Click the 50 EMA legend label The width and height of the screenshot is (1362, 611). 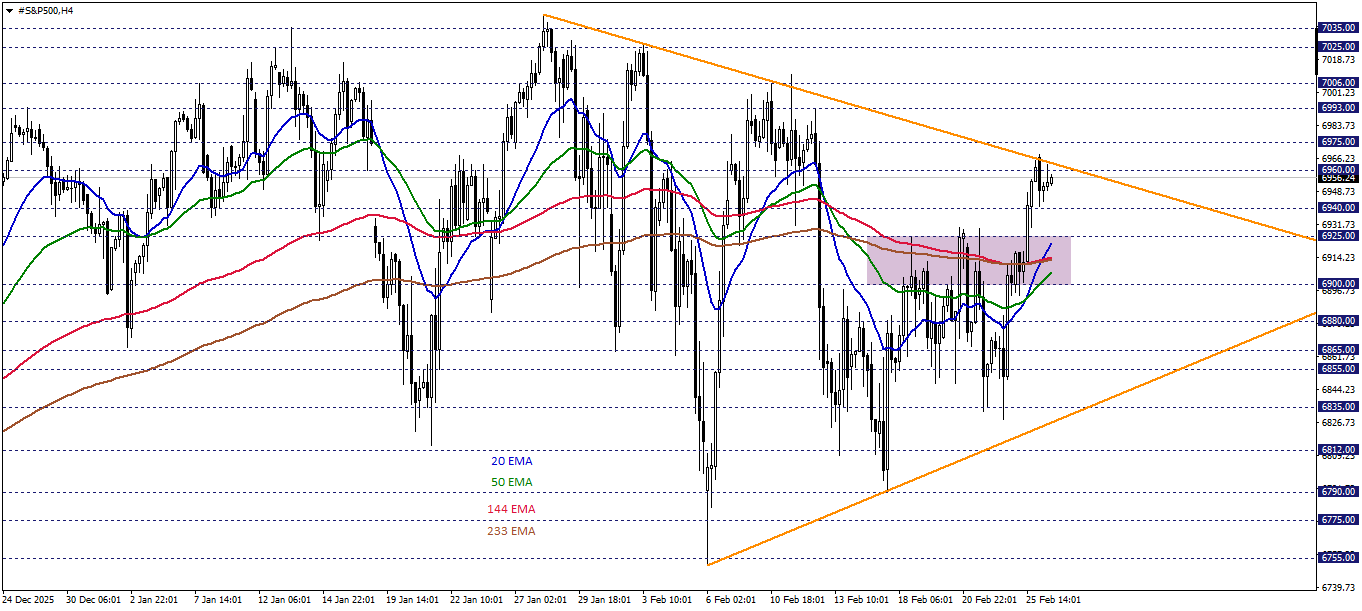point(510,484)
